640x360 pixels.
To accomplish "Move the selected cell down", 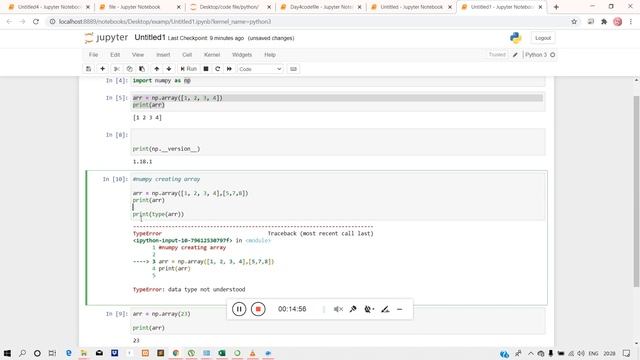I will pos(169,69).
